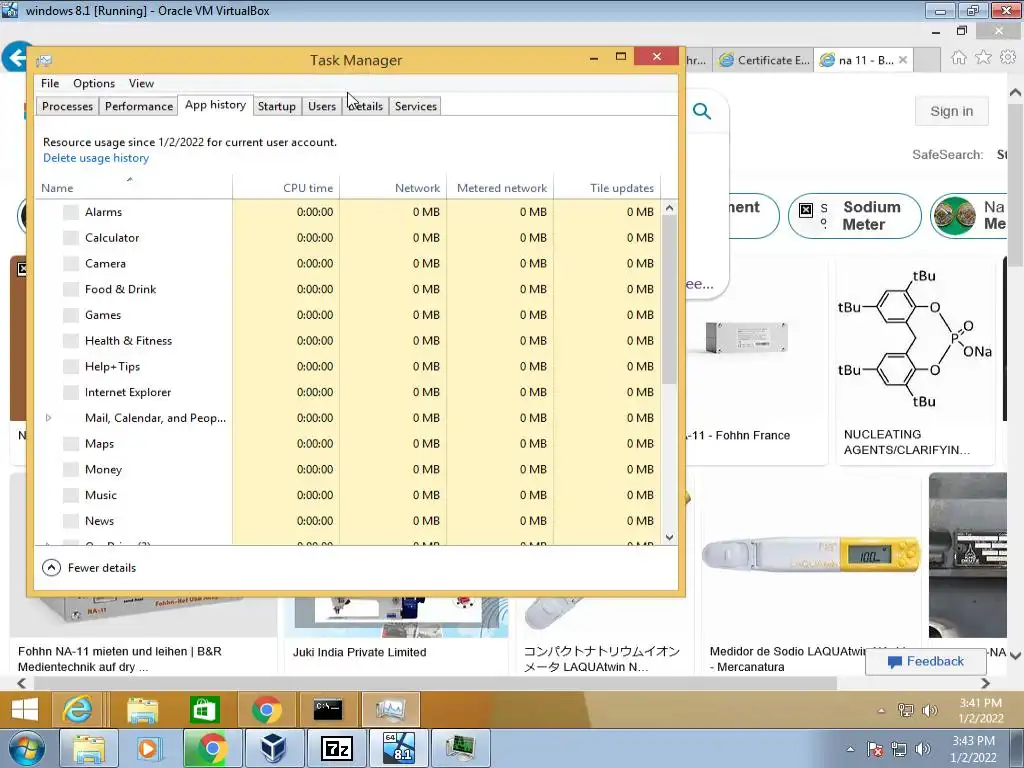Open Command Prompt on VM taskbar
The width and height of the screenshot is (1024, 768).
(328, 709)
